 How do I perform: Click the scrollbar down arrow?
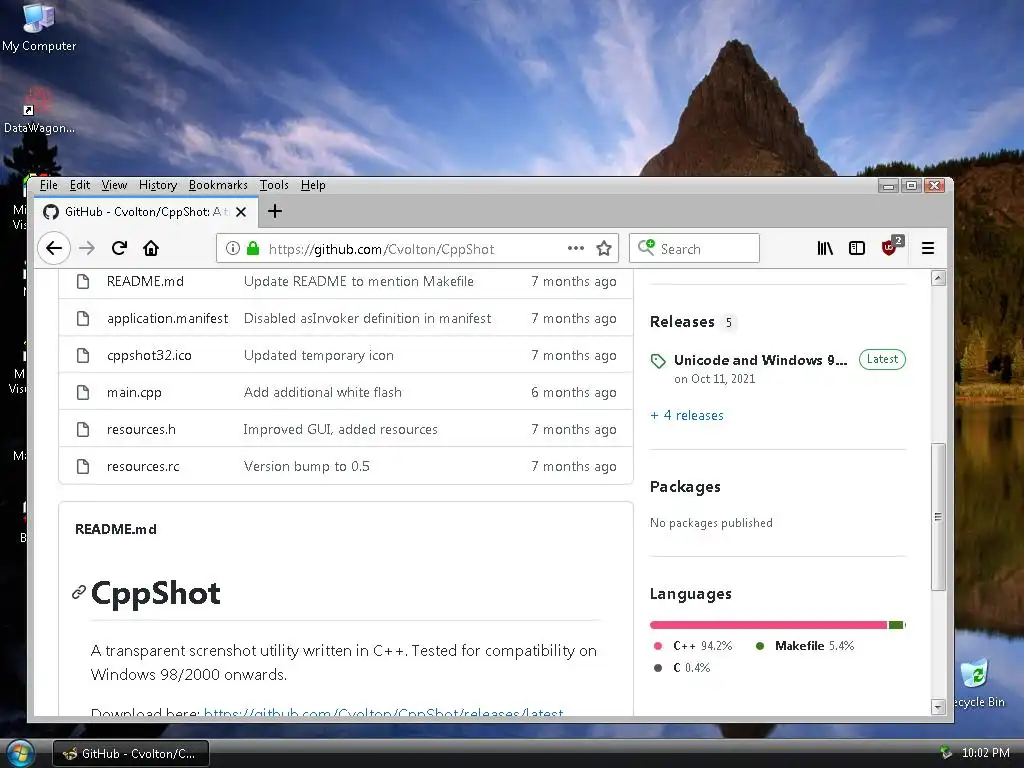938,707
